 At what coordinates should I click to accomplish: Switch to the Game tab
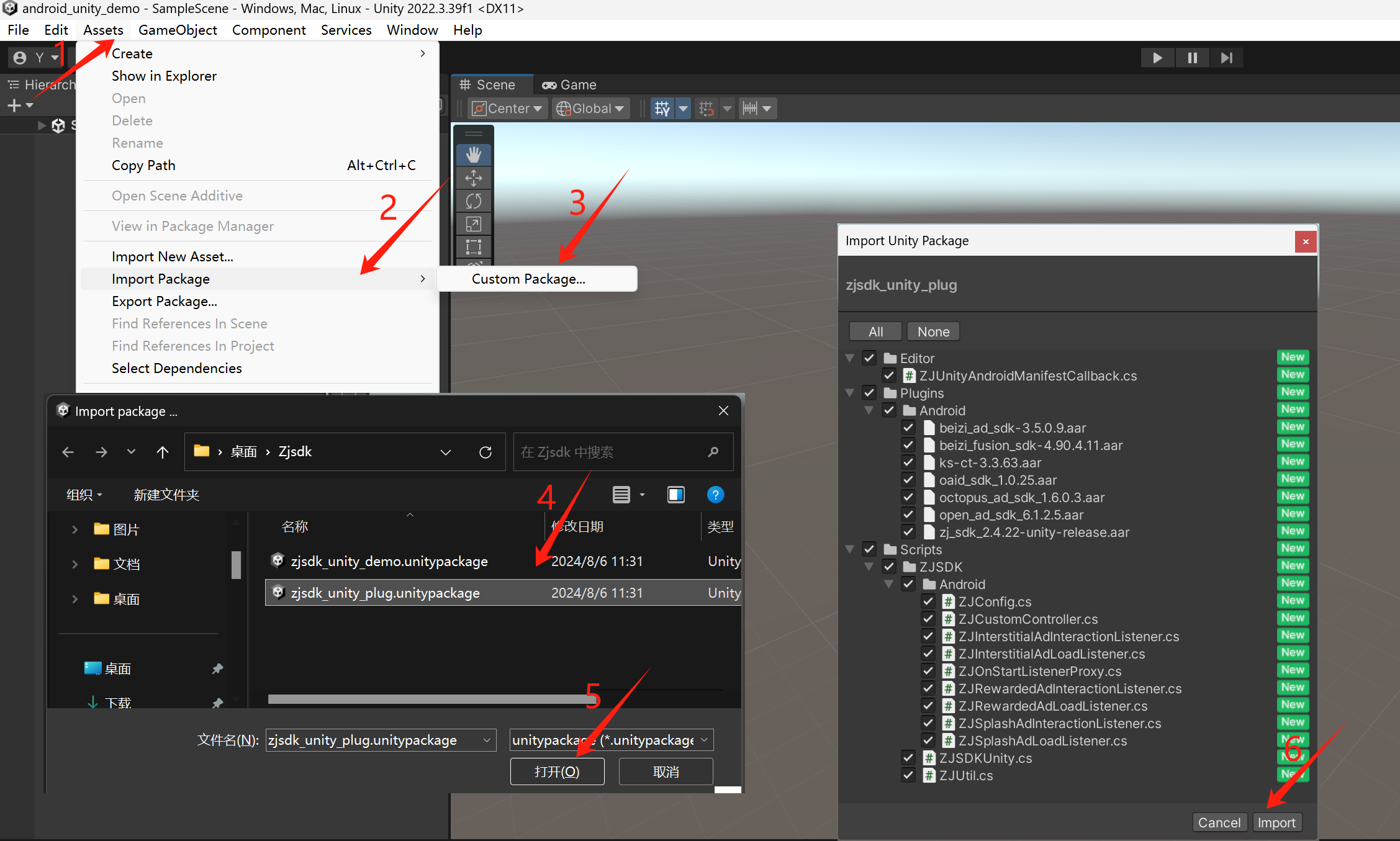pos(569,85)
